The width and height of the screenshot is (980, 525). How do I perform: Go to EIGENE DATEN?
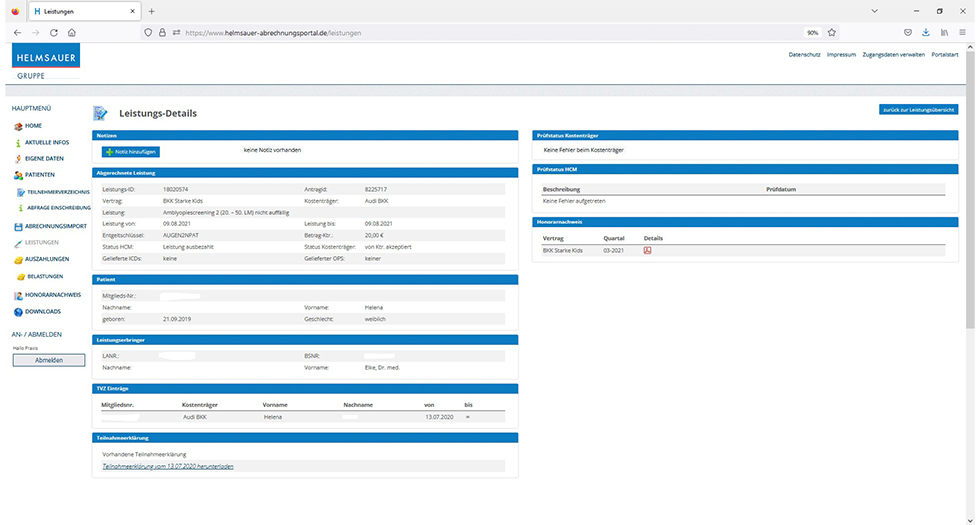click(x=44, y=159)
